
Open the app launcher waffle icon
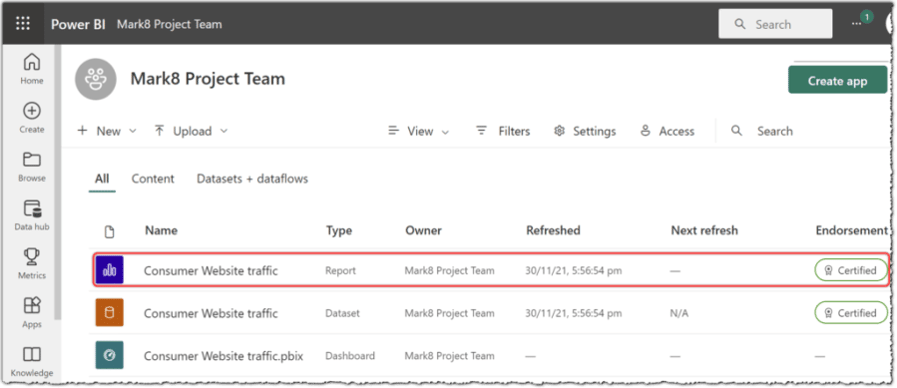[22, 24]
